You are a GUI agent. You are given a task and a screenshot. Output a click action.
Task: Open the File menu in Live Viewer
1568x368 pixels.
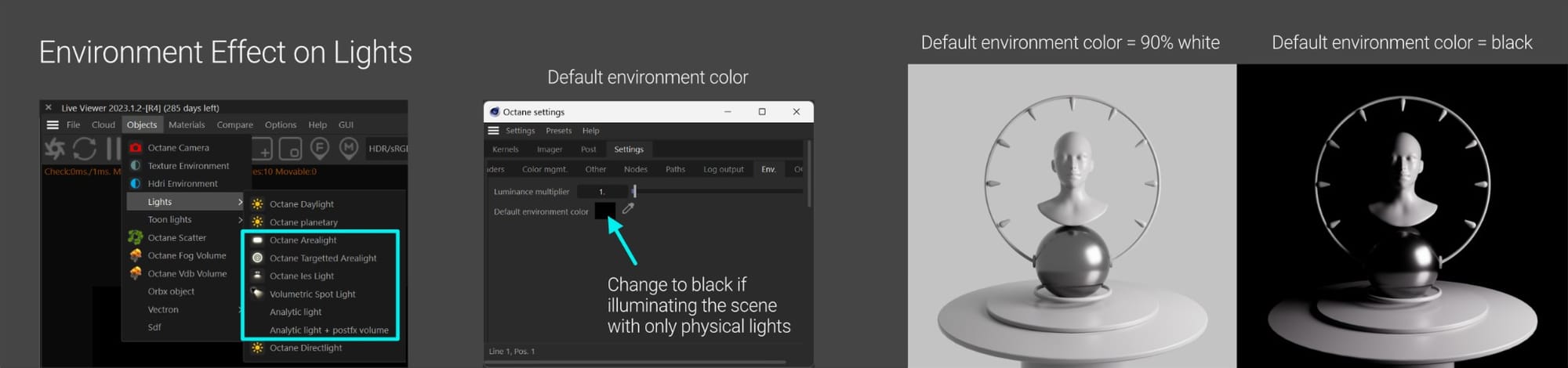click(74, 124)
